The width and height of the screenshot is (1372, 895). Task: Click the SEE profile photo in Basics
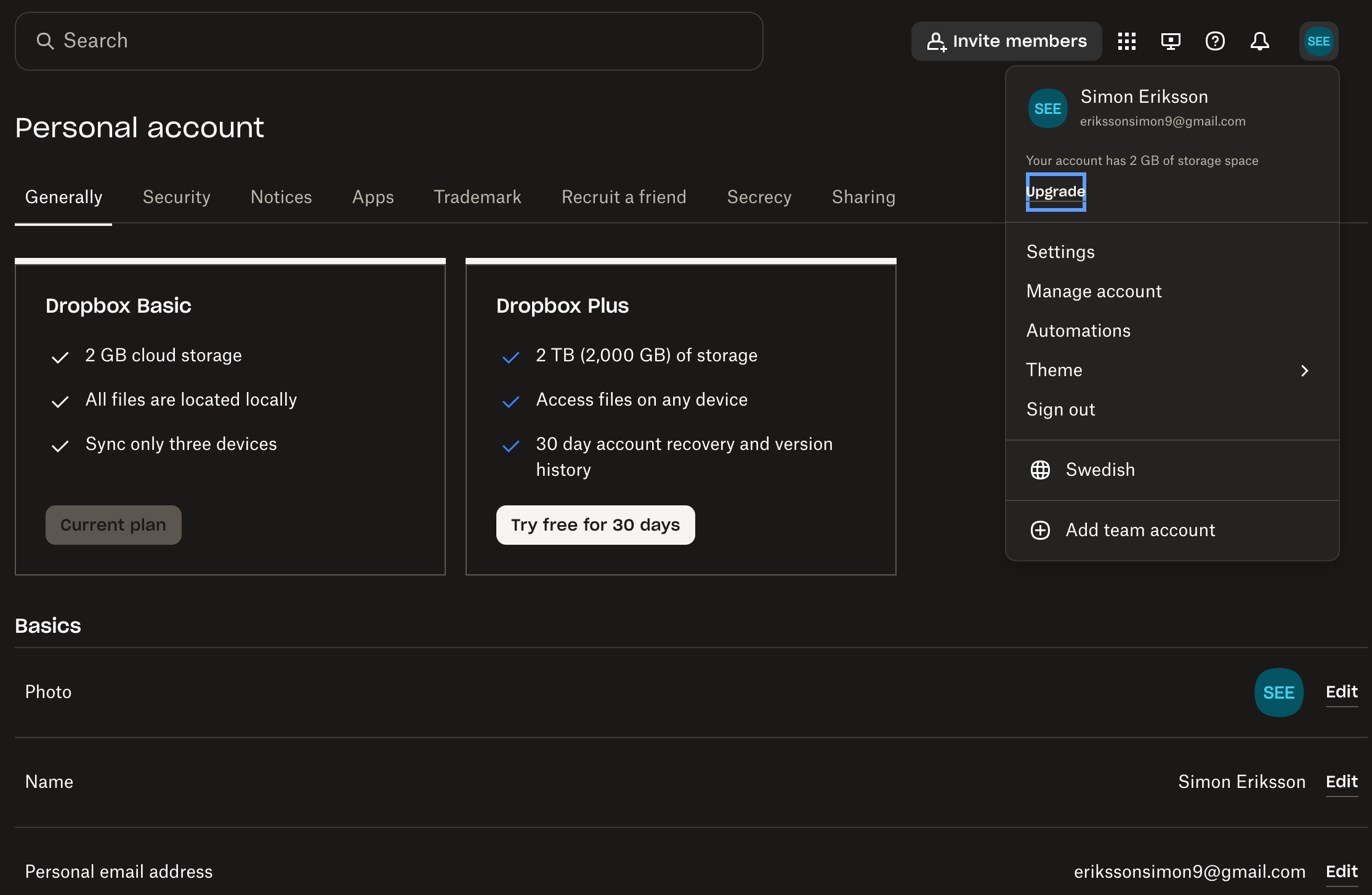click(1278, 692)
